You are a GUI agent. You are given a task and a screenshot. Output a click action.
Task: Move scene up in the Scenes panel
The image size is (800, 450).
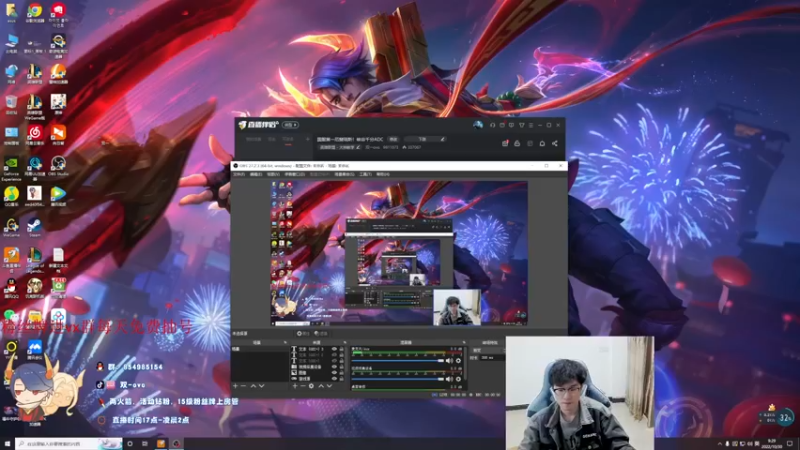coord(253,386)
